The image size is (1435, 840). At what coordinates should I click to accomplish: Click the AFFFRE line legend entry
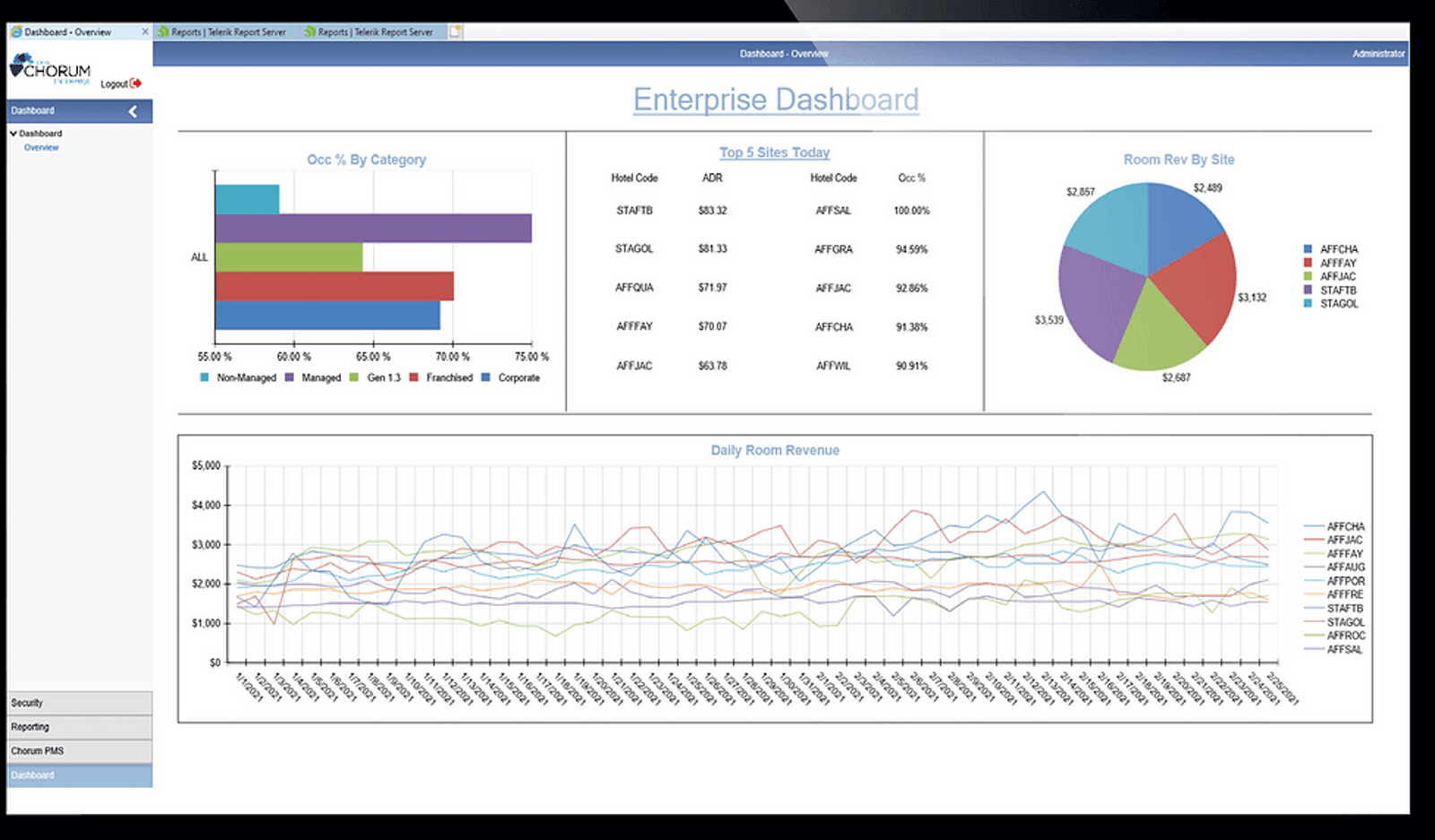coord(1334,594)
